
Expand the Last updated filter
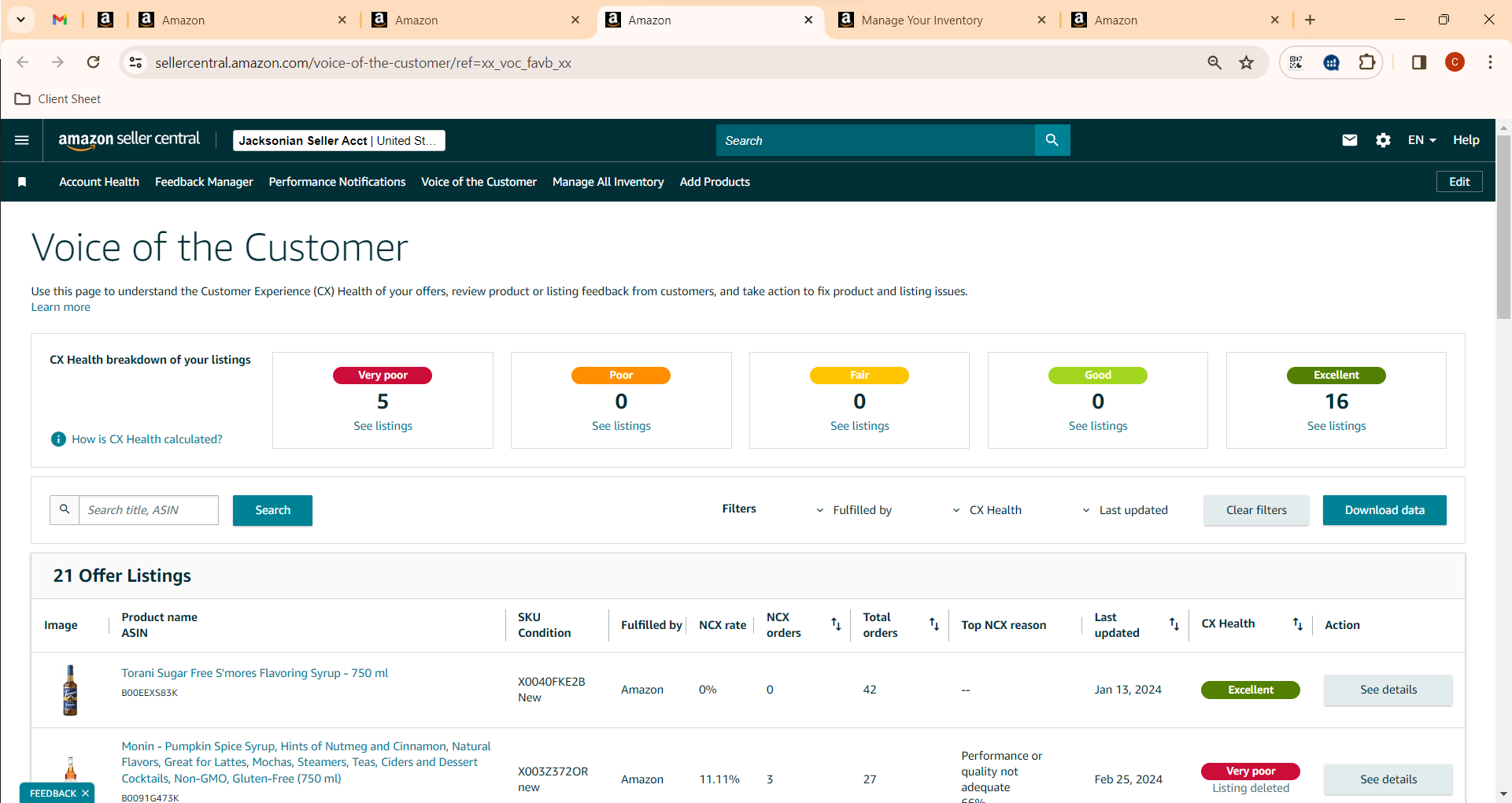(x=1125, y=510)
